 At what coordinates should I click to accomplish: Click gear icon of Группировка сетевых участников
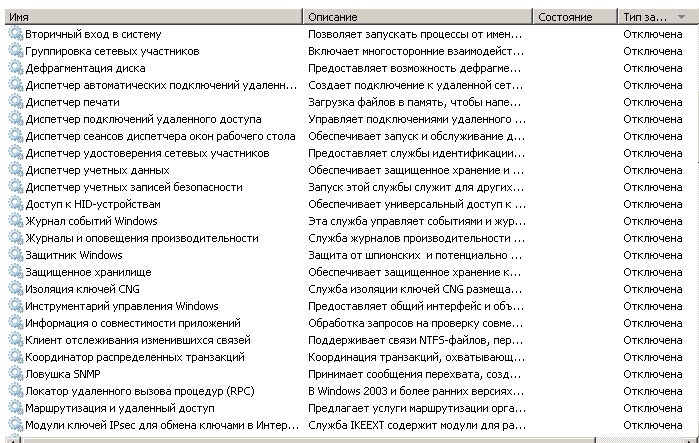(16, 51)
